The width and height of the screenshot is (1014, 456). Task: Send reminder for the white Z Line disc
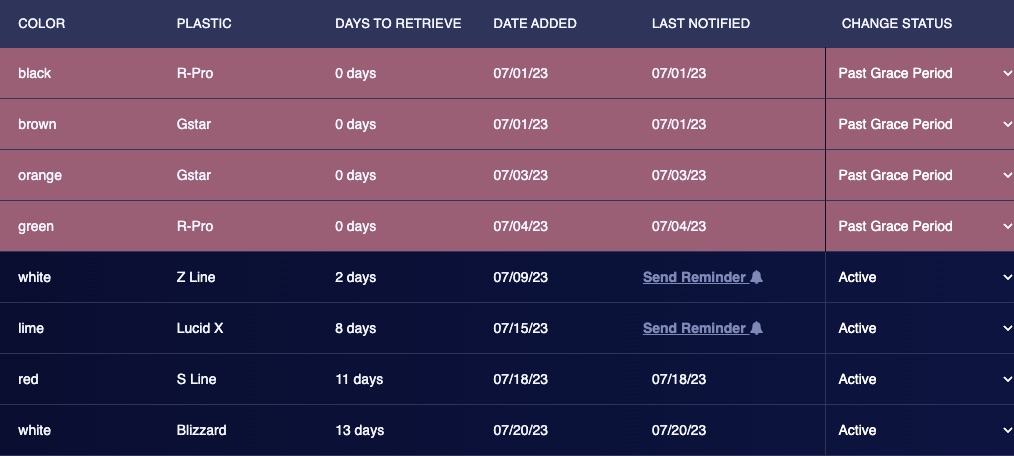(x=695, y=277)
